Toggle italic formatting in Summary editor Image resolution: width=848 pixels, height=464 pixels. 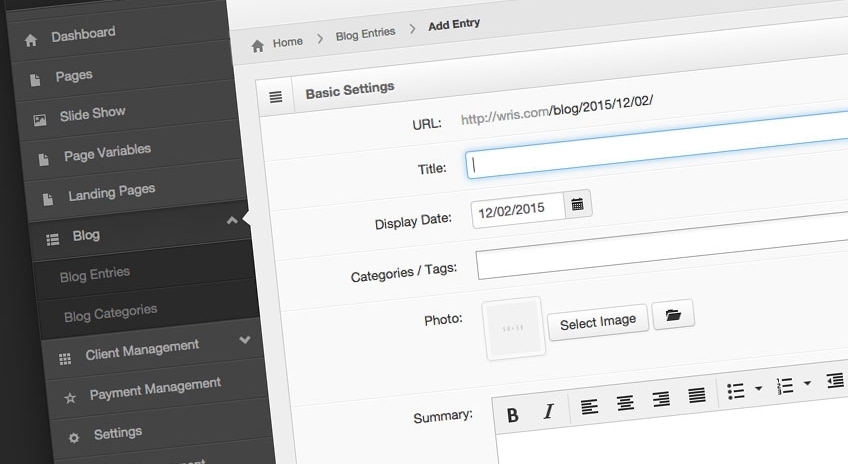pos(548,411)
